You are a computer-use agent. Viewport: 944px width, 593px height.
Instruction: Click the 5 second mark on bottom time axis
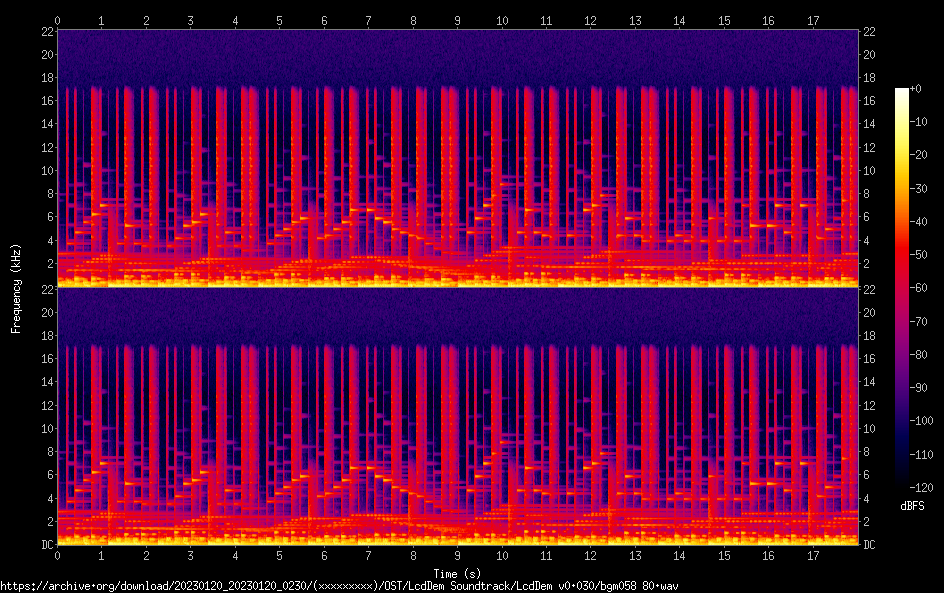tap(280, 555)
